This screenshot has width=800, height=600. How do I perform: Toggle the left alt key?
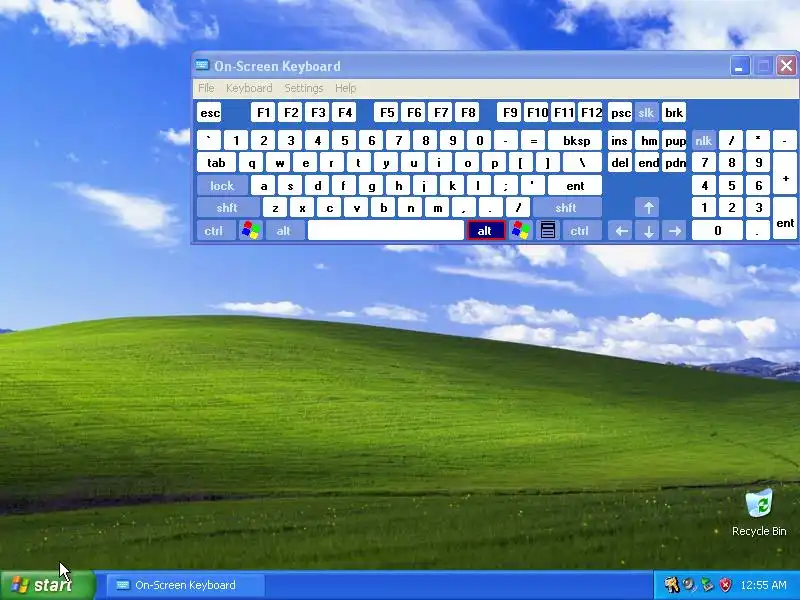[284, 231]
